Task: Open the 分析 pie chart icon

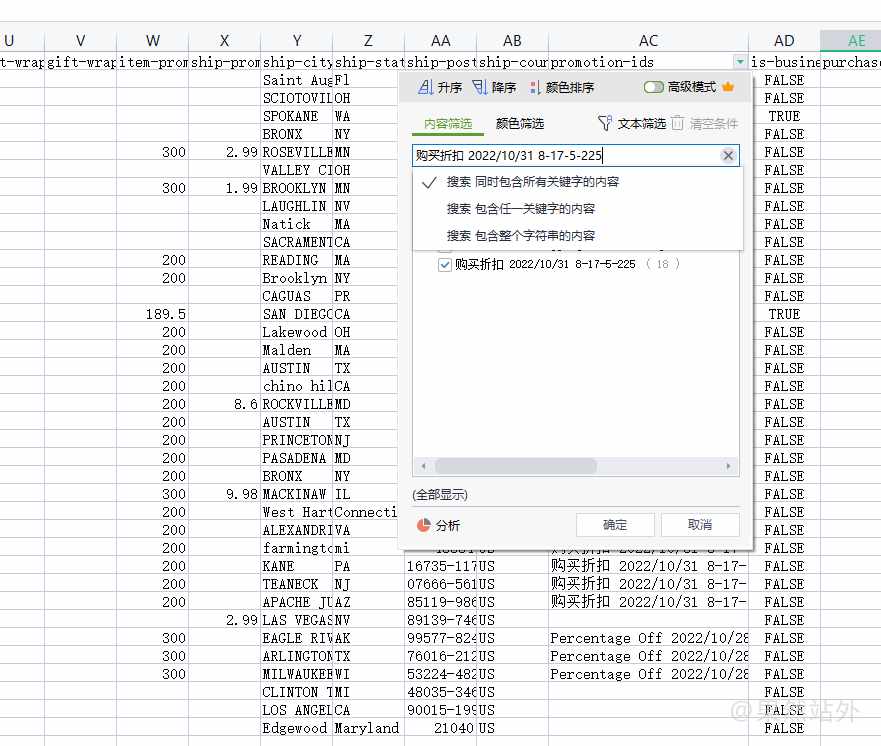Action: click(424, 525)
